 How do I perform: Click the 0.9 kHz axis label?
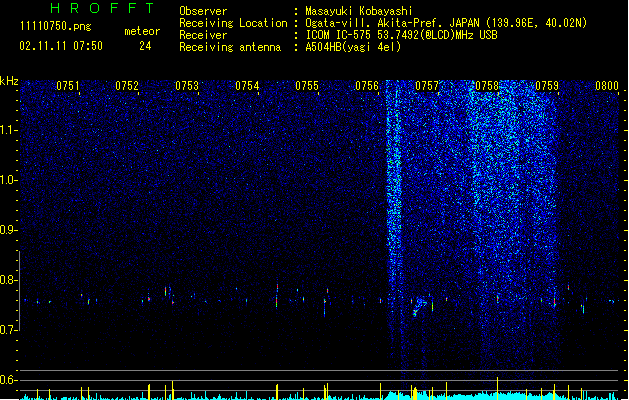coord(9,230)
